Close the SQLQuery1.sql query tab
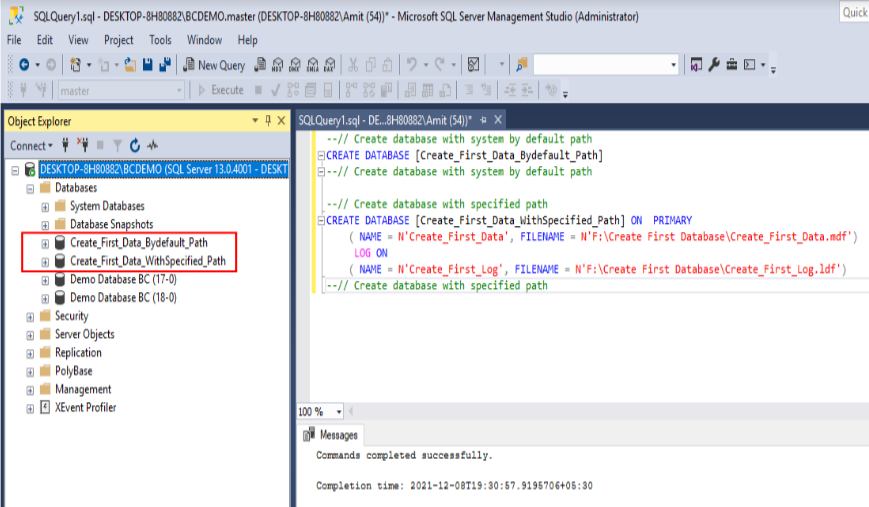 498,120
